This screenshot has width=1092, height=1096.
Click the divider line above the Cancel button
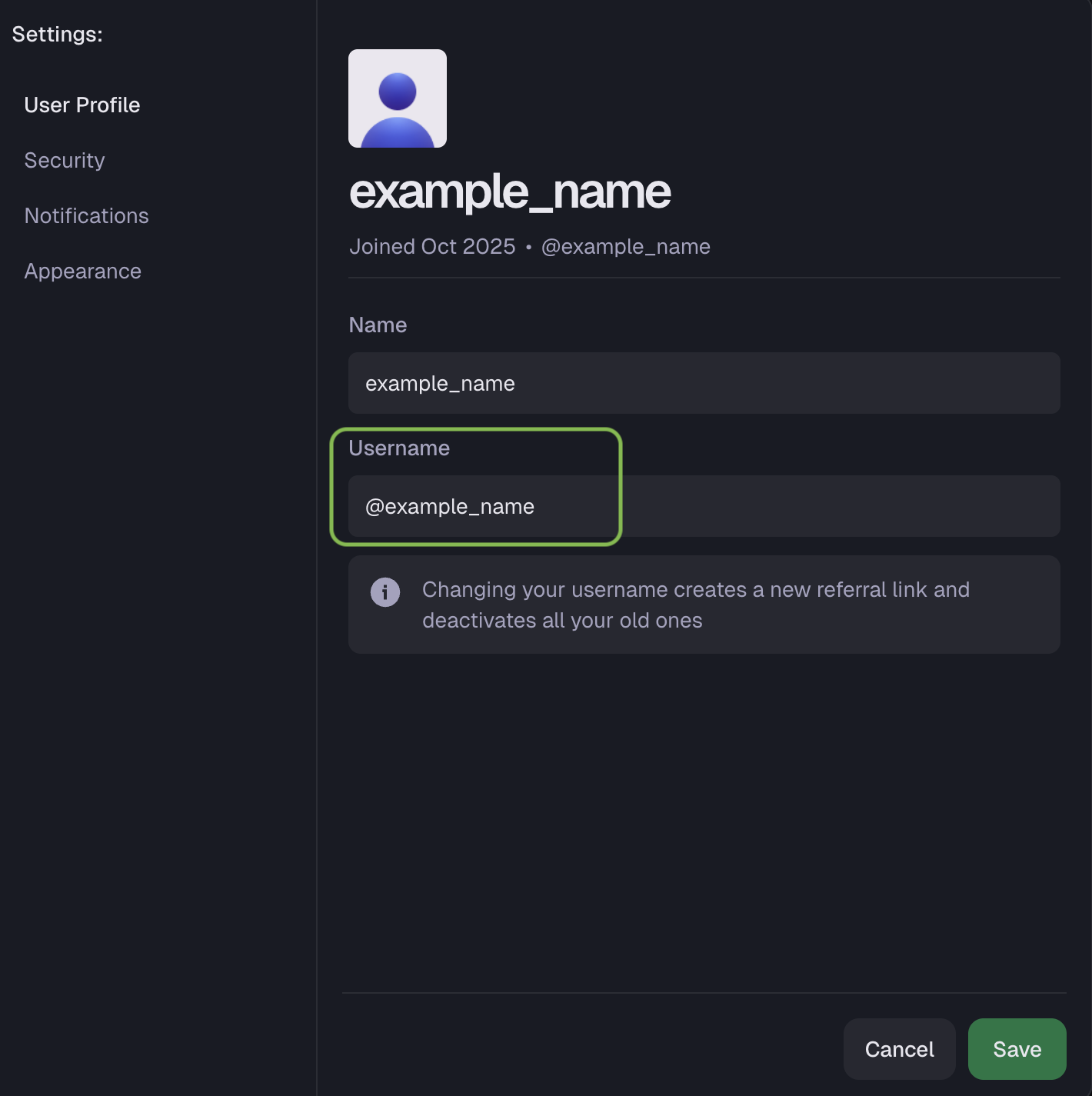point(704,993)
